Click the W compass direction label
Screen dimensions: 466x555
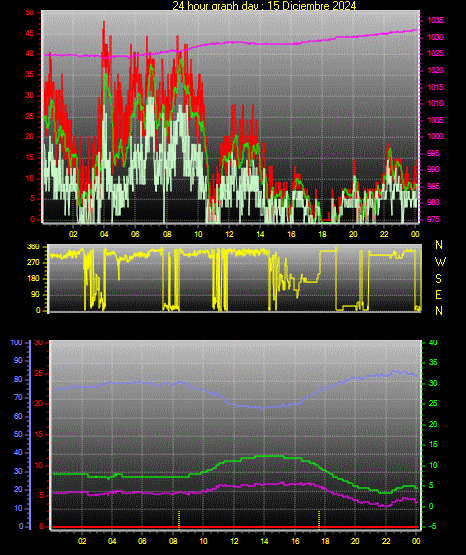pos(440,262)
